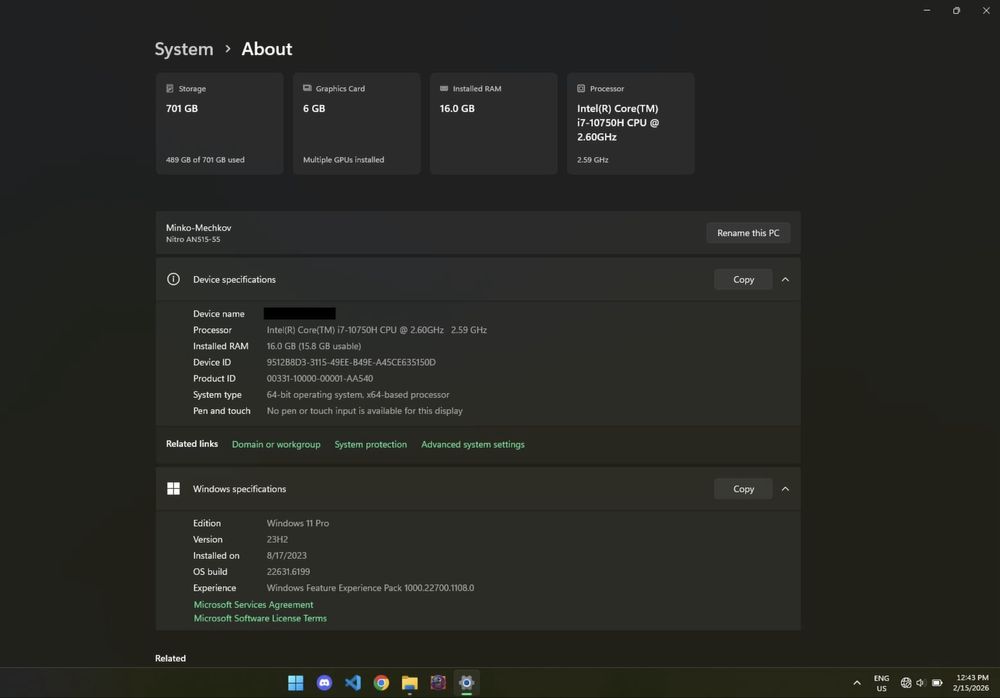Click the Processor card icon
This screenshot has height=698, width=1000.
tap(581, 88)
